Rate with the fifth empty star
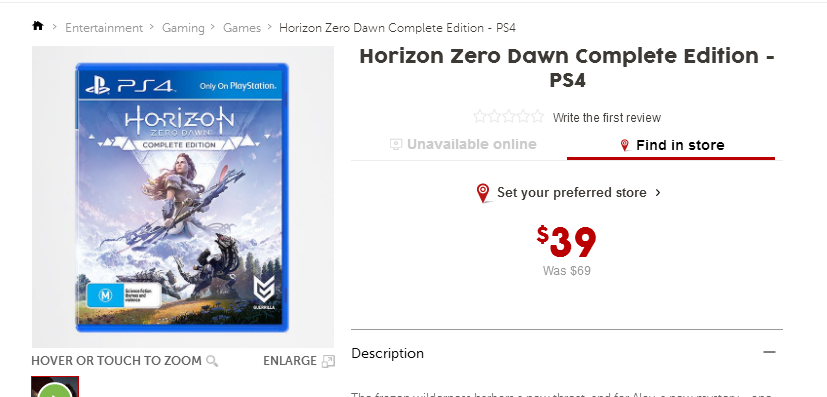The width and height of the screenshot is (827, 397). coord(537,116)
